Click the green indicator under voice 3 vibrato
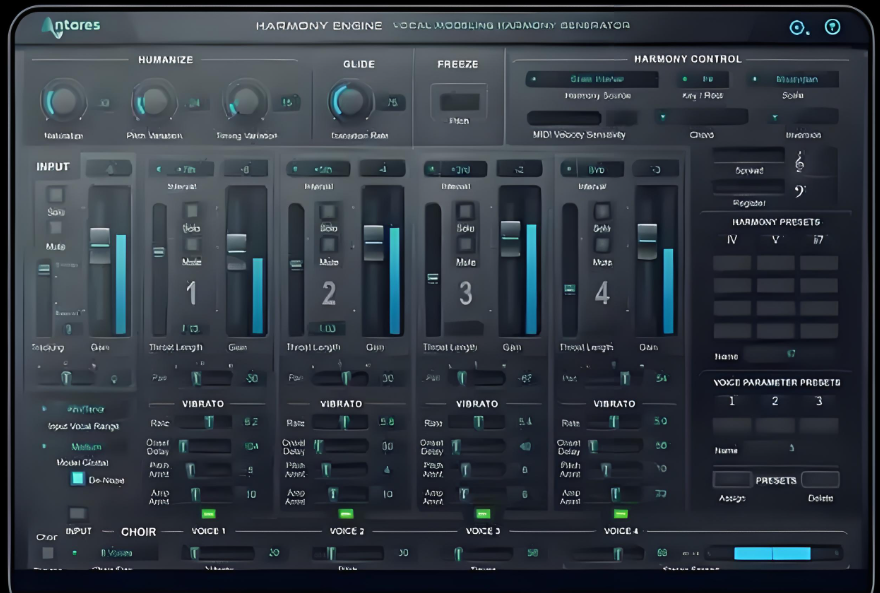This screenshot has width=880, height=593. tap(483, 514)
